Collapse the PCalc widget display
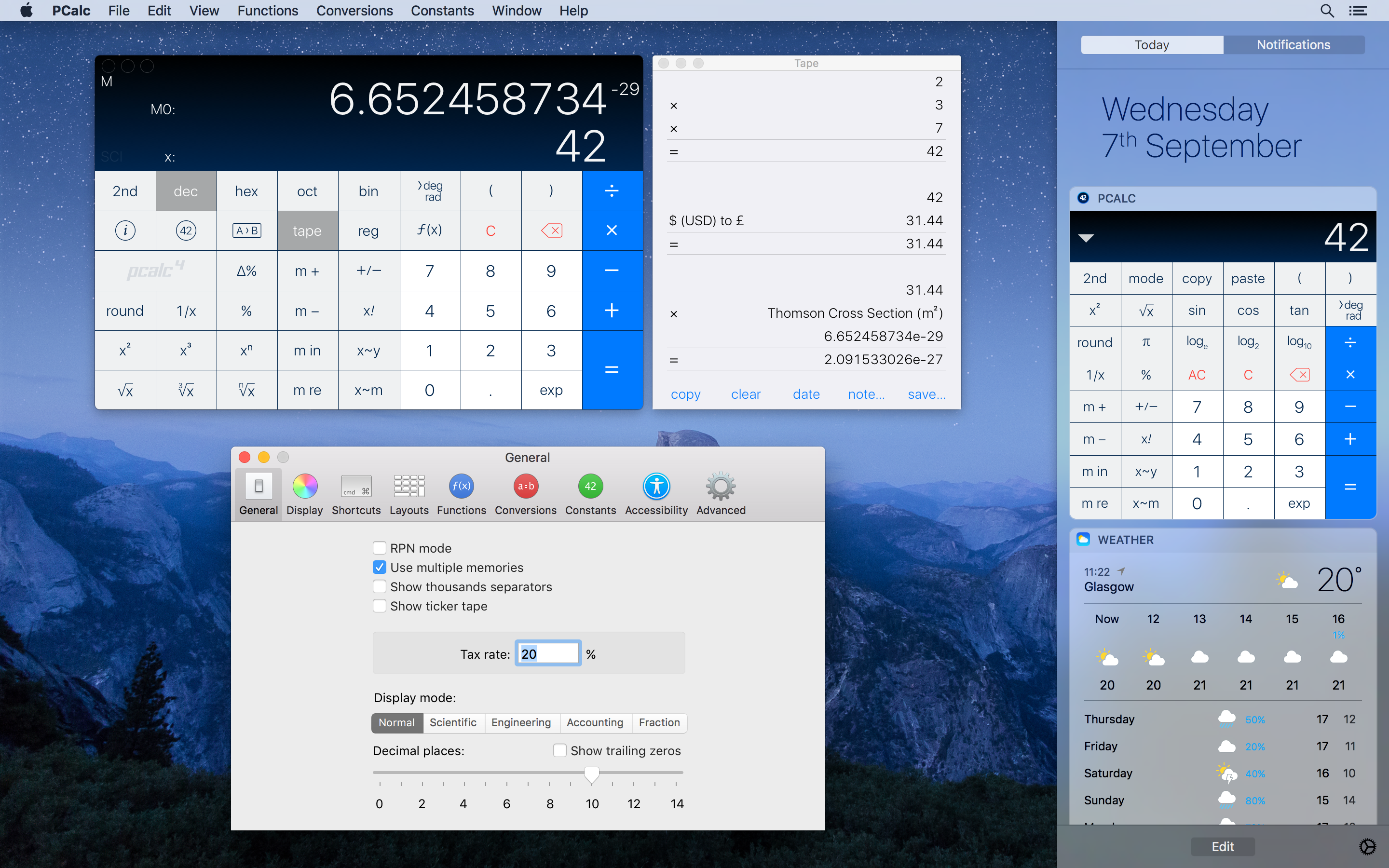Screen dimensions: 1389x868 pos(1087,237)
